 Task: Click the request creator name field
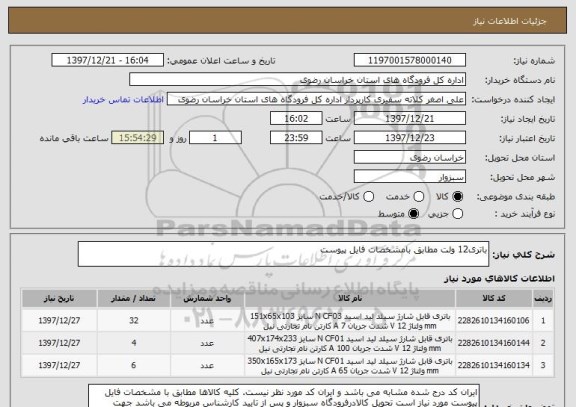click(316, 99)
